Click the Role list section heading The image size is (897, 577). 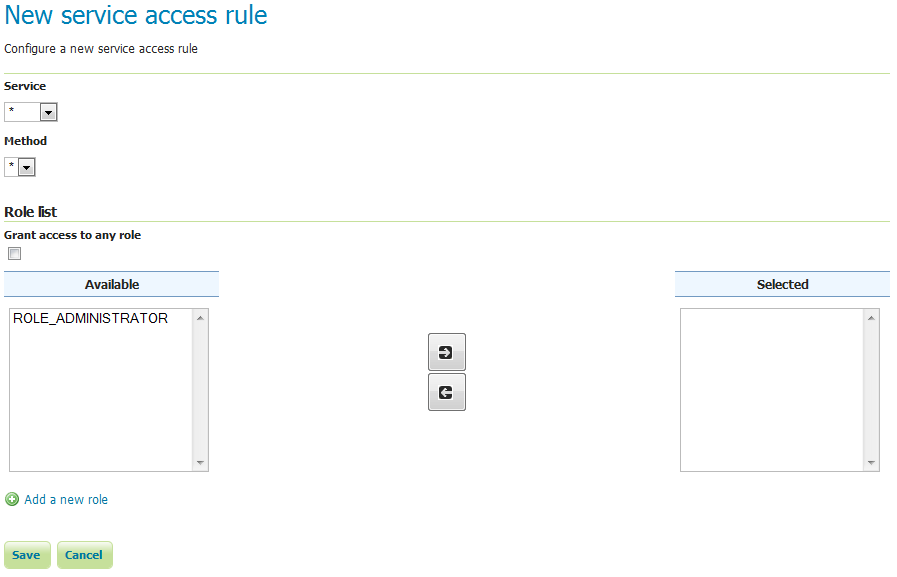[x=31, y=212]
